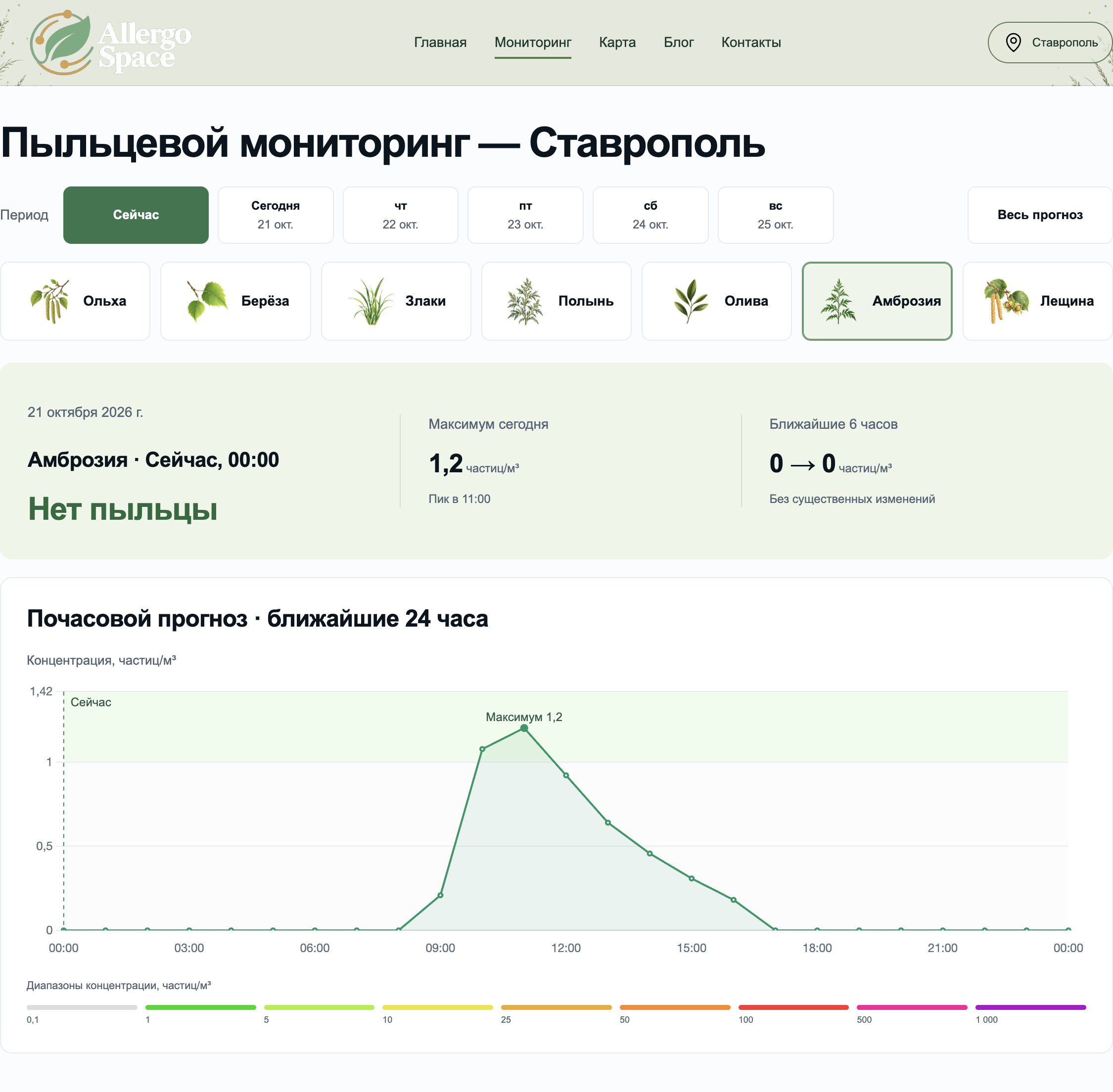Click the Максимум сегодня label
This screenshot has height=1092, width=1113.
(488, 424)
